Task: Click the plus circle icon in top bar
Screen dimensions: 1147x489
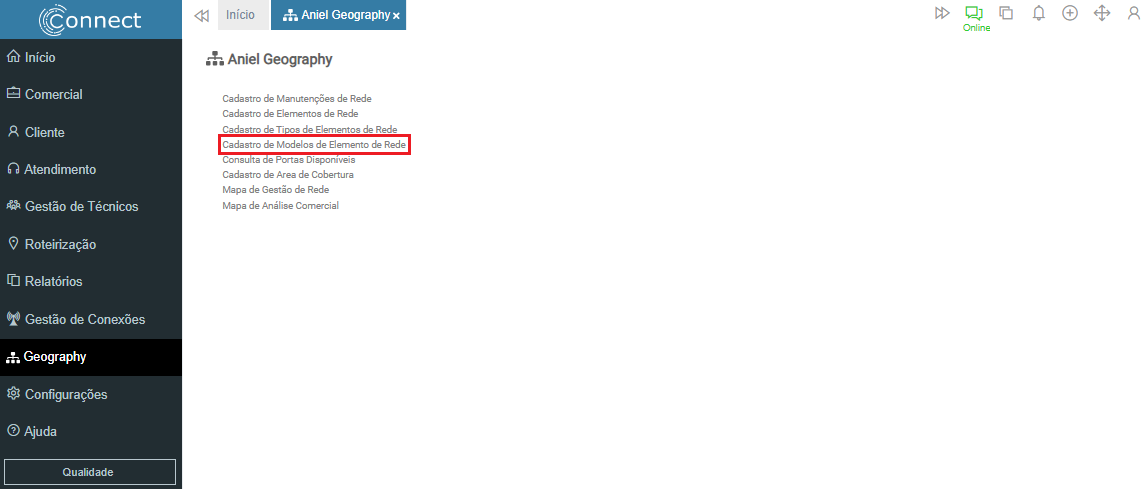Action: [1070, 13]
